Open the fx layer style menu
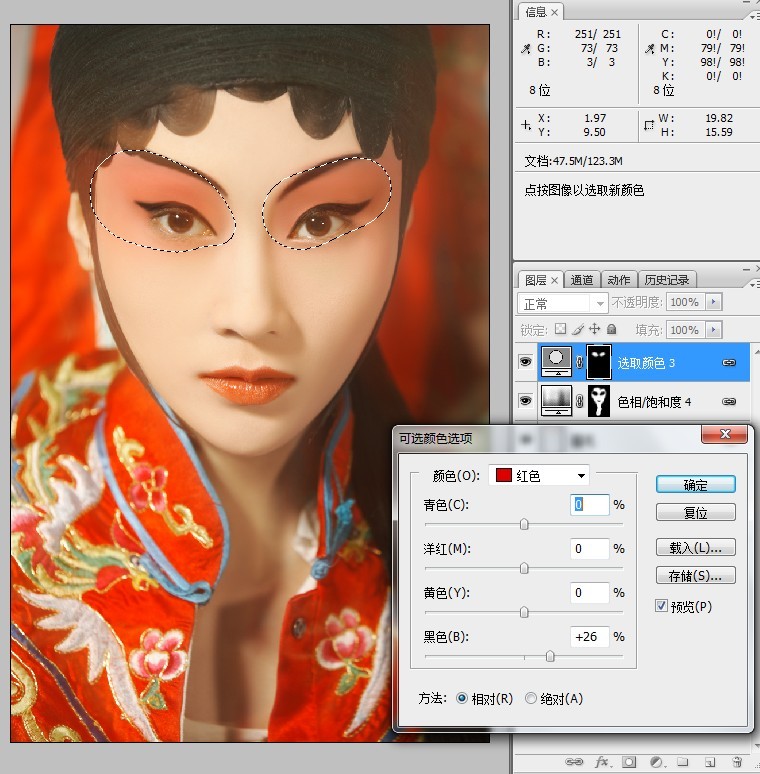Image resolution: width=760 pixels, height=774 pixels. tap(602, 762)
